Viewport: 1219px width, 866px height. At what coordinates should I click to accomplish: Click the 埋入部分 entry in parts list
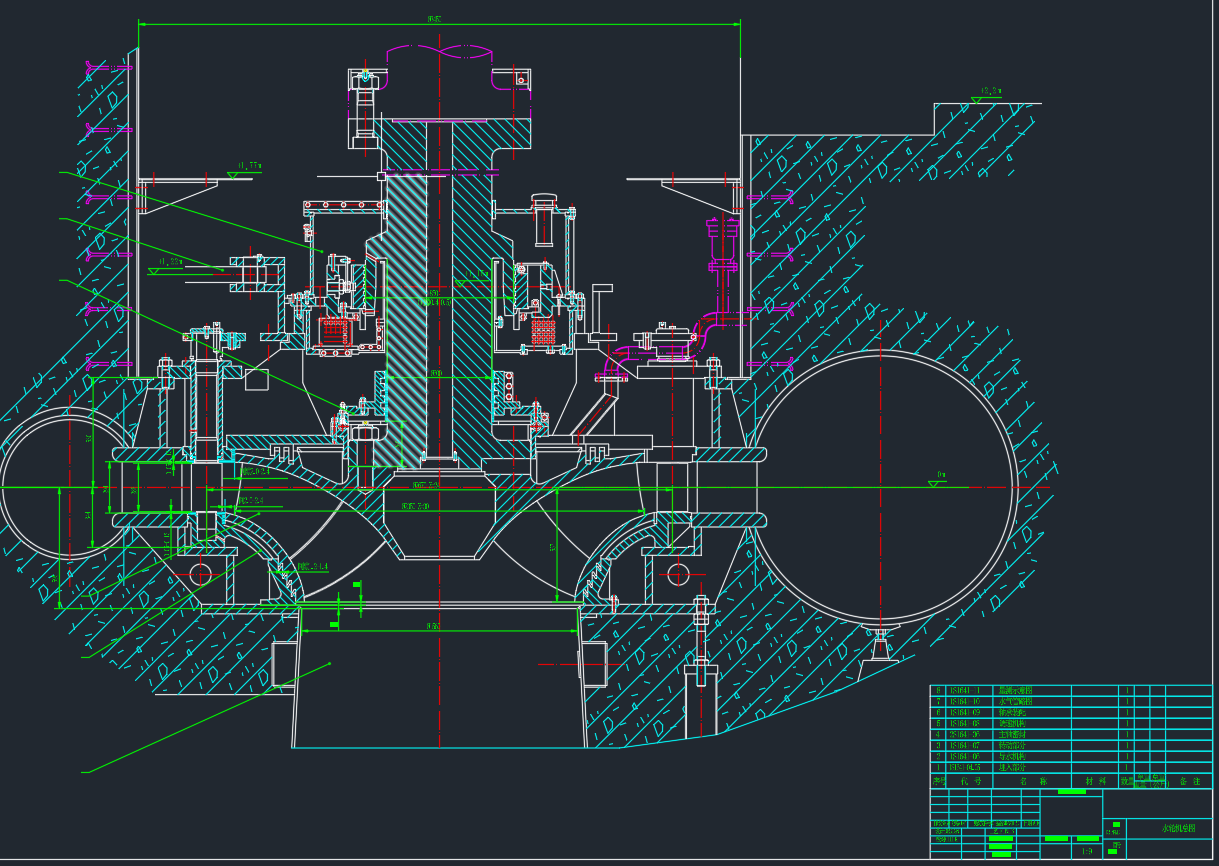[1012, 768]
